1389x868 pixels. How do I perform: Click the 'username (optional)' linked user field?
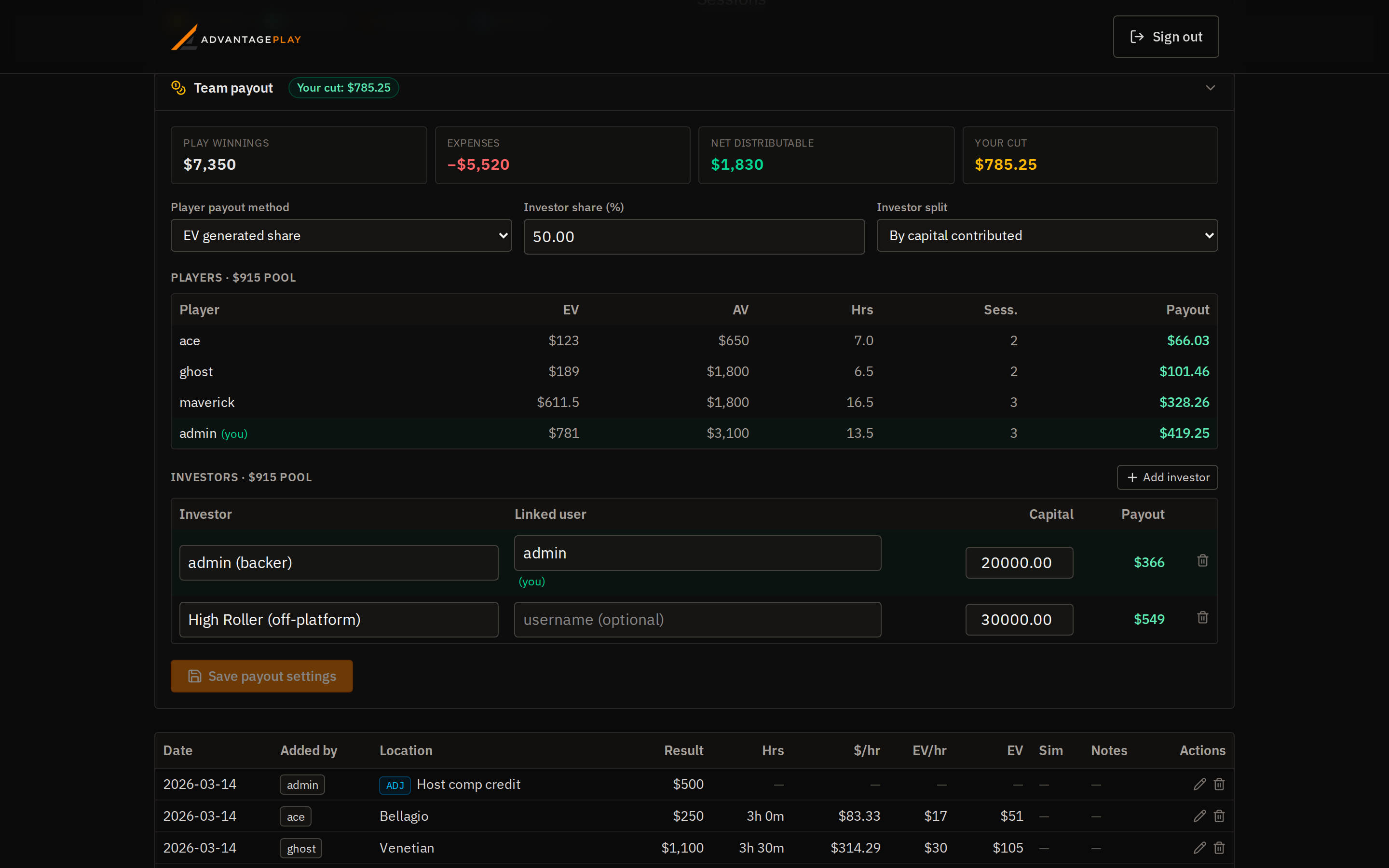tap(697, 620)
